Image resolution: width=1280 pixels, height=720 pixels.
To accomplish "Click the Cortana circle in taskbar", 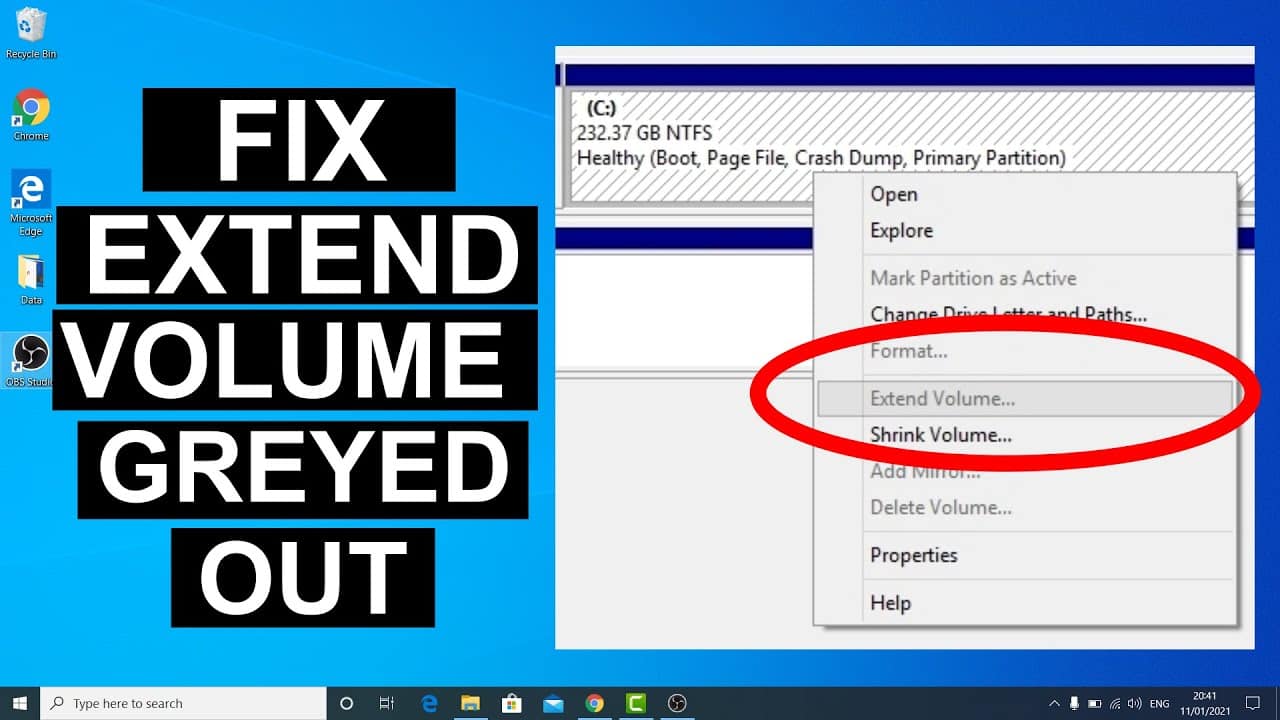I will point(346,703).
